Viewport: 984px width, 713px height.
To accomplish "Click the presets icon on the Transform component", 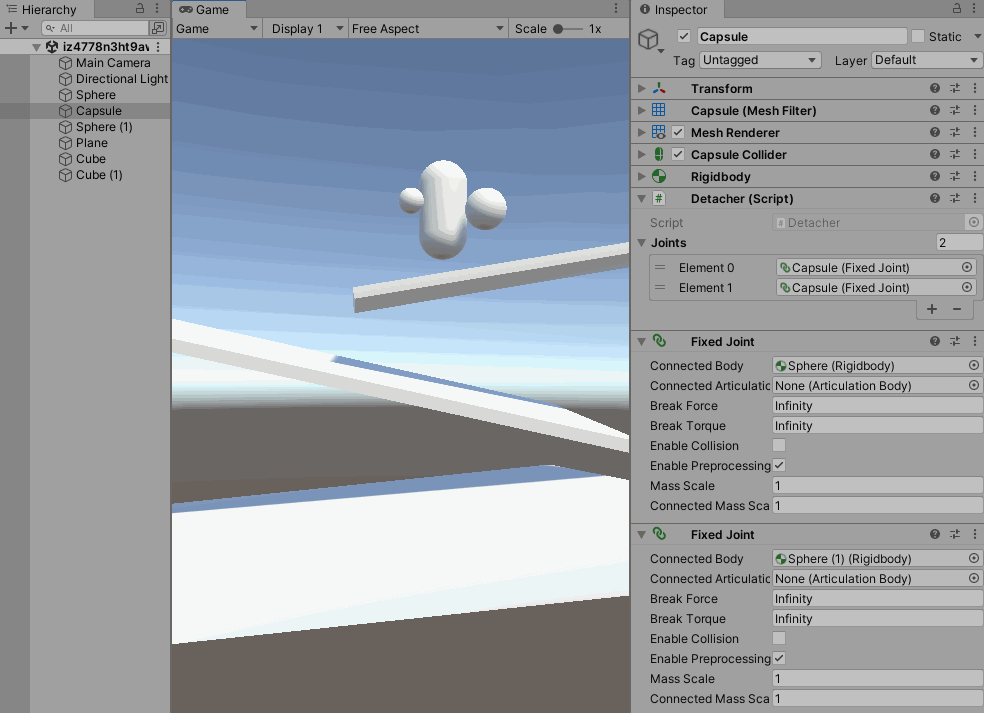I will point(955,88).
